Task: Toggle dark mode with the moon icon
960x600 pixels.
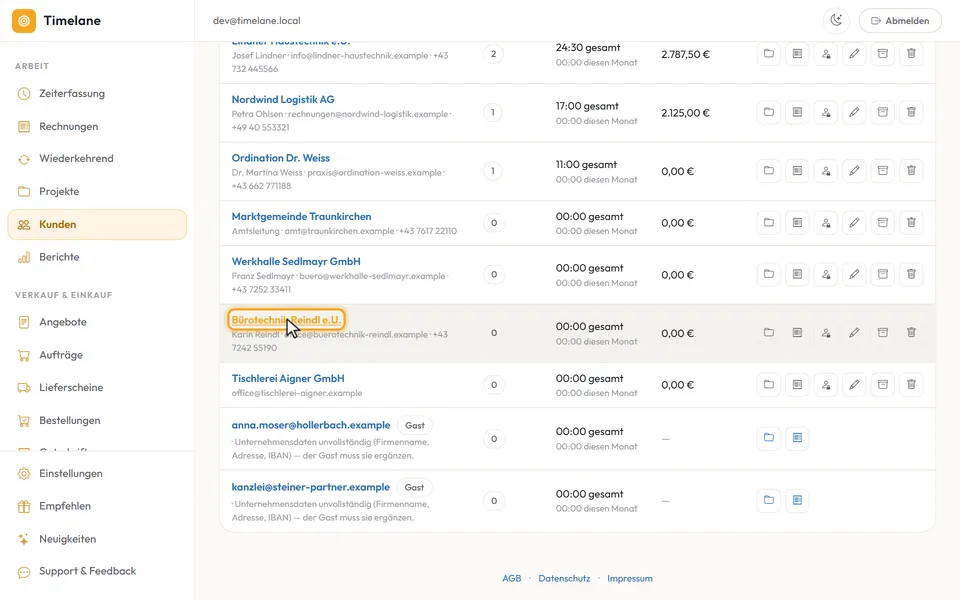Action: 836,21
